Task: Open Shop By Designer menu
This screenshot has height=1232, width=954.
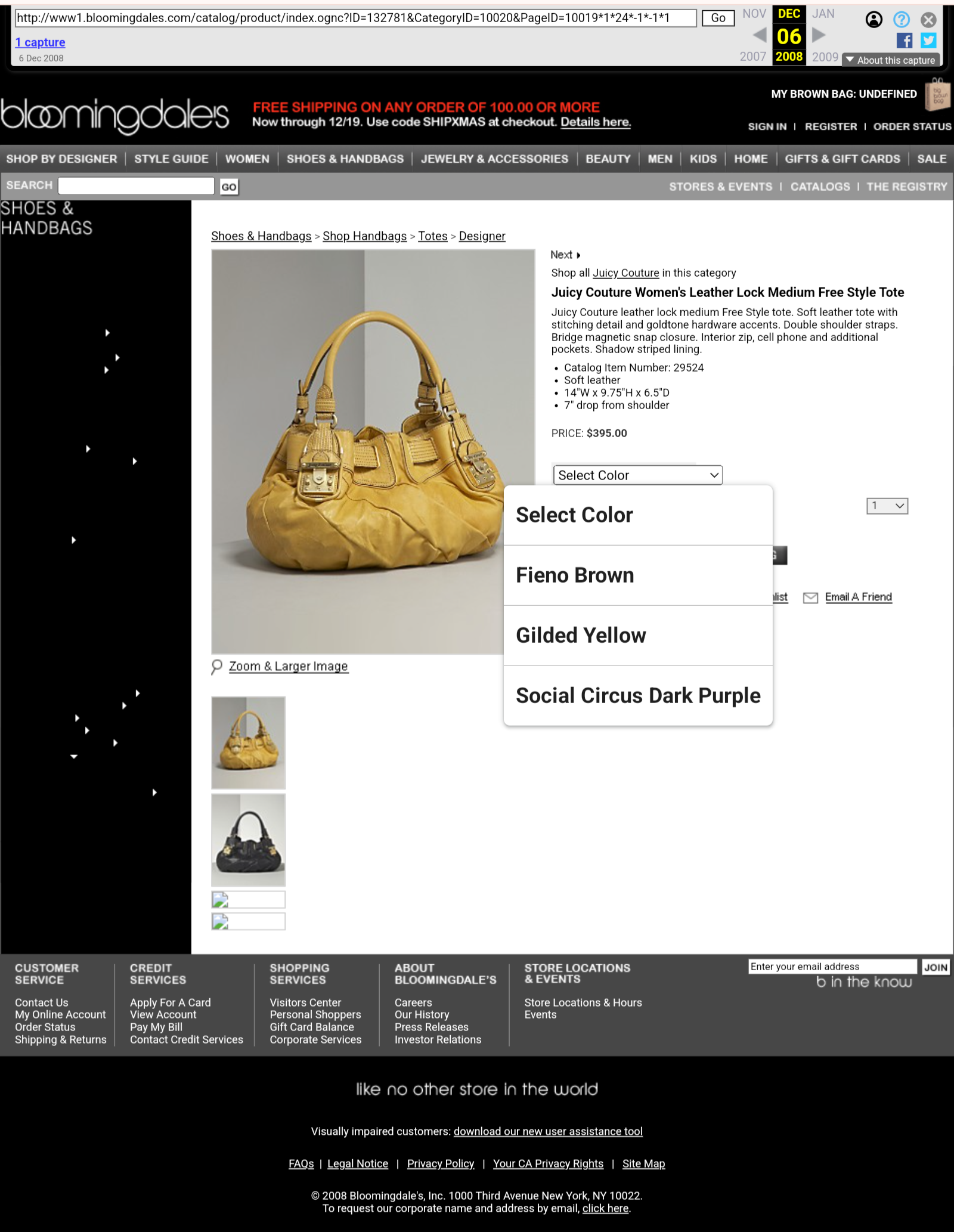Action: pos(61,159)
